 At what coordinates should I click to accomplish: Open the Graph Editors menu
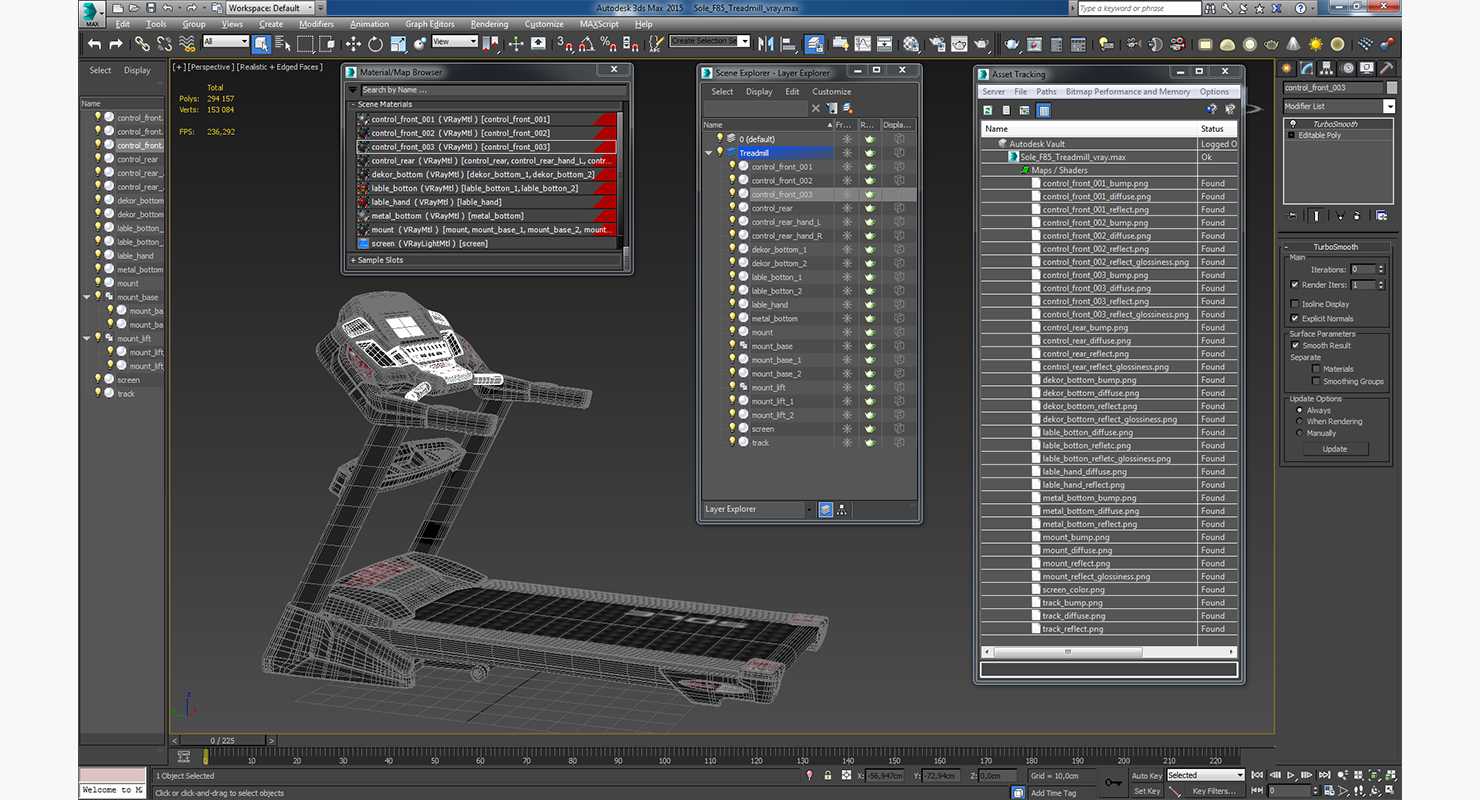[430, 24]
